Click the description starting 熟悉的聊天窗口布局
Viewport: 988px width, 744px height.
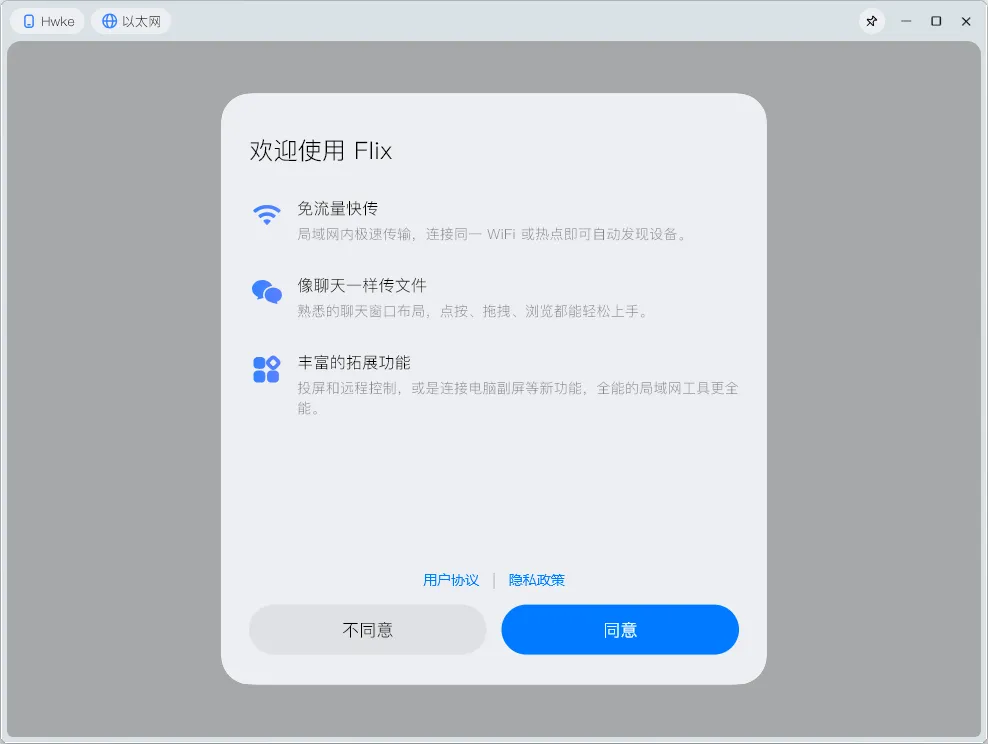click(x=473, y=311)
